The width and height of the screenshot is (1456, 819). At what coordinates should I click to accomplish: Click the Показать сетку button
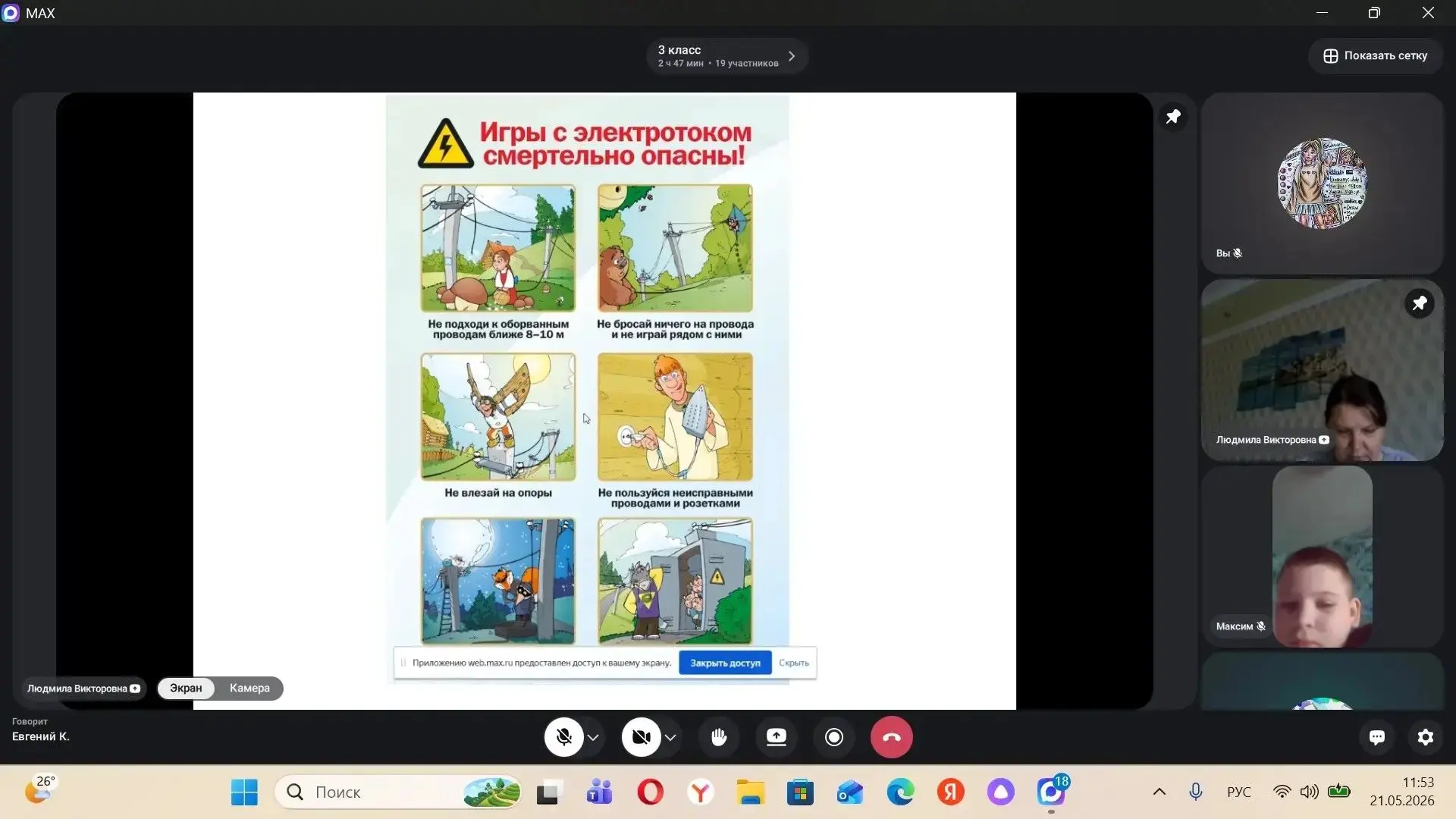(1376, 55)
